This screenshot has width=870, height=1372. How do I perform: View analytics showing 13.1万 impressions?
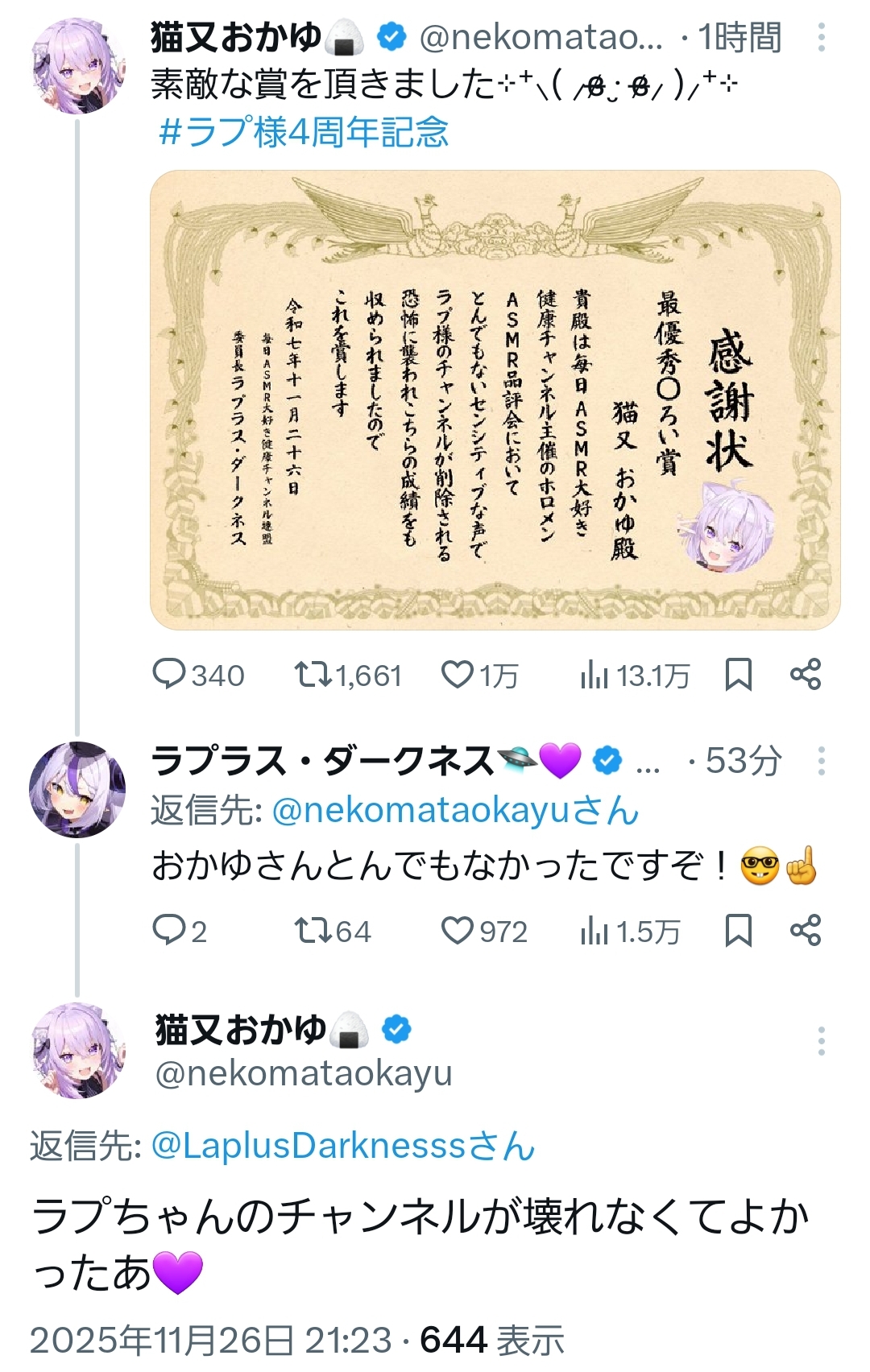(594, 675)
